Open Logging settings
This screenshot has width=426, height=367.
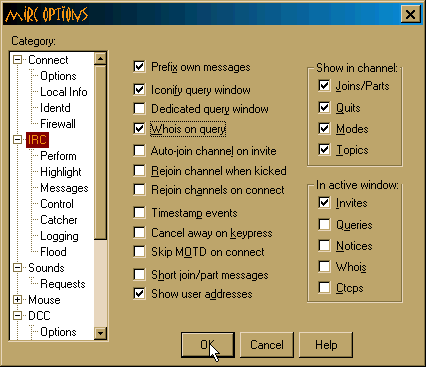tap(59, 236)
